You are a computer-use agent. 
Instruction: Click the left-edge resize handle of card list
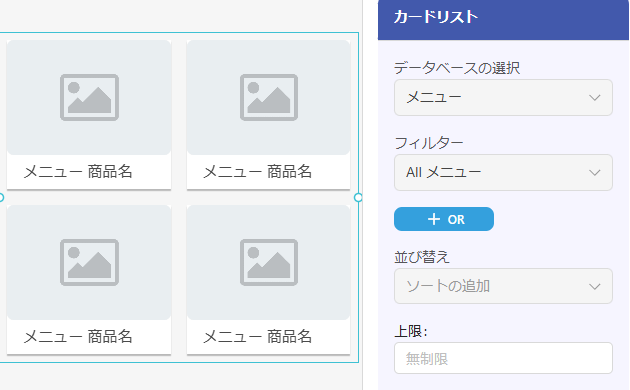(1, 198)
